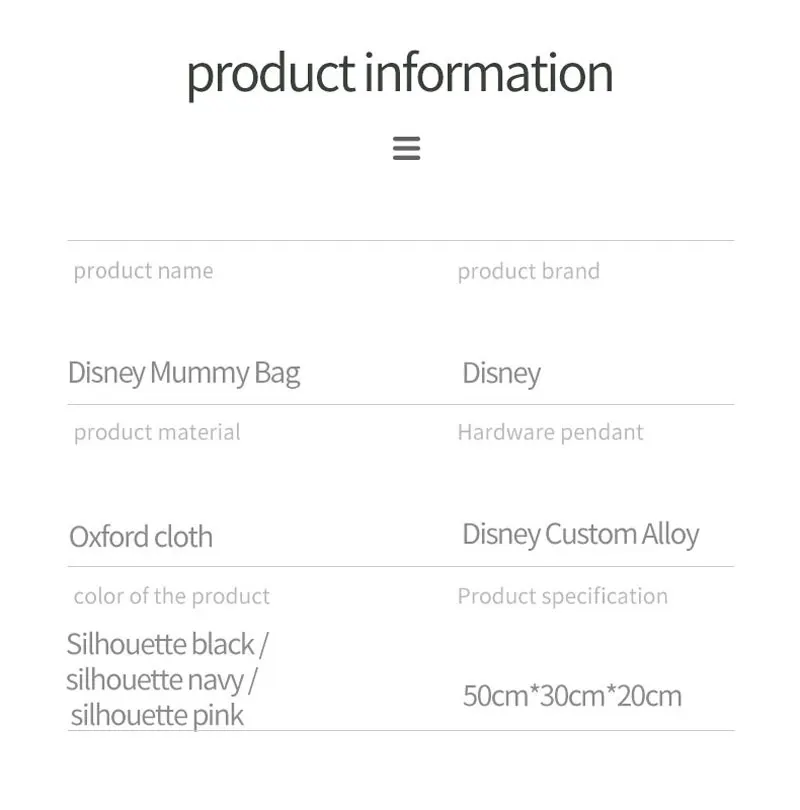Select the Product specification label
Viewport: 800px width, 810px height.
pos(562,596)
